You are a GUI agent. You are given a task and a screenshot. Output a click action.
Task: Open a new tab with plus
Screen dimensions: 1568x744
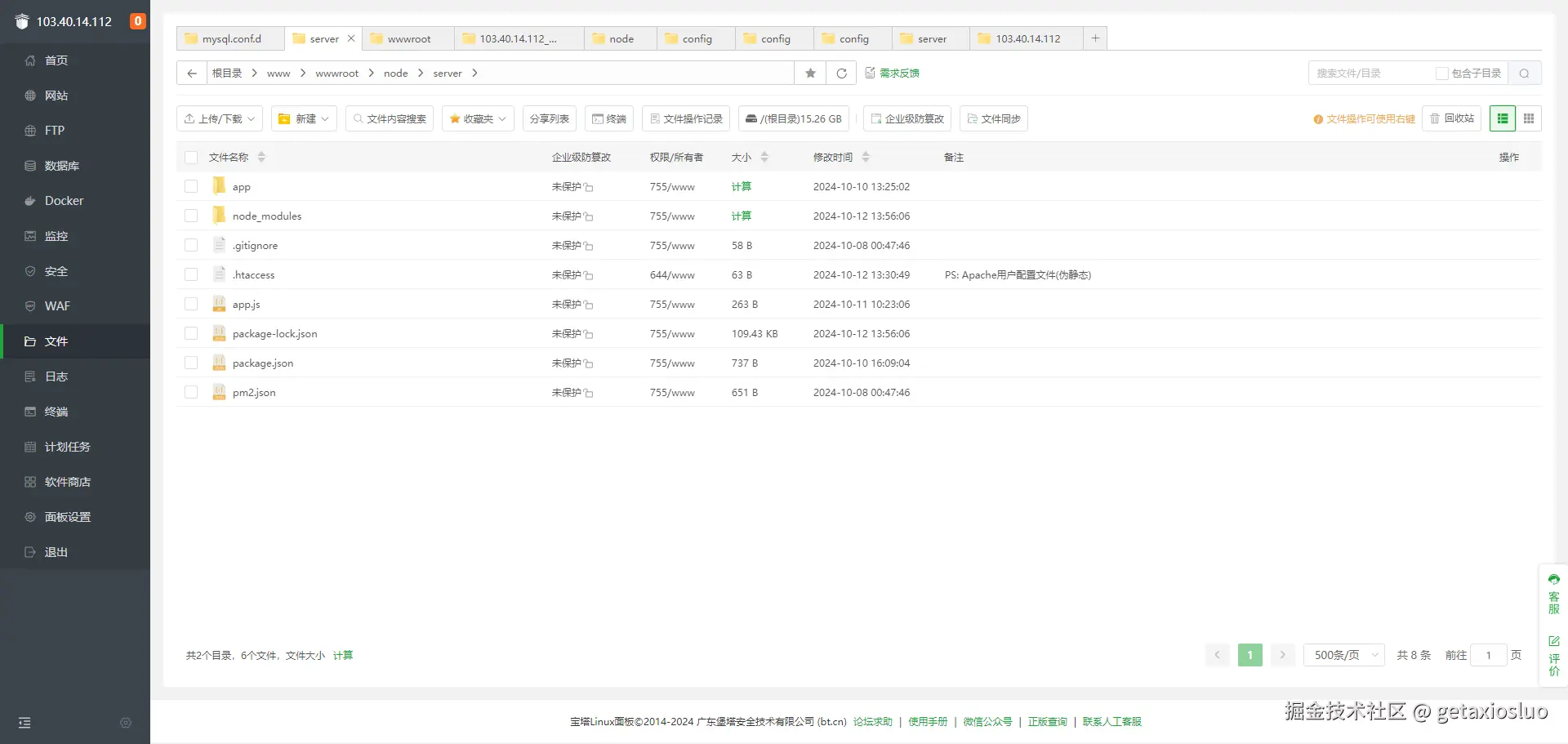1095,38
